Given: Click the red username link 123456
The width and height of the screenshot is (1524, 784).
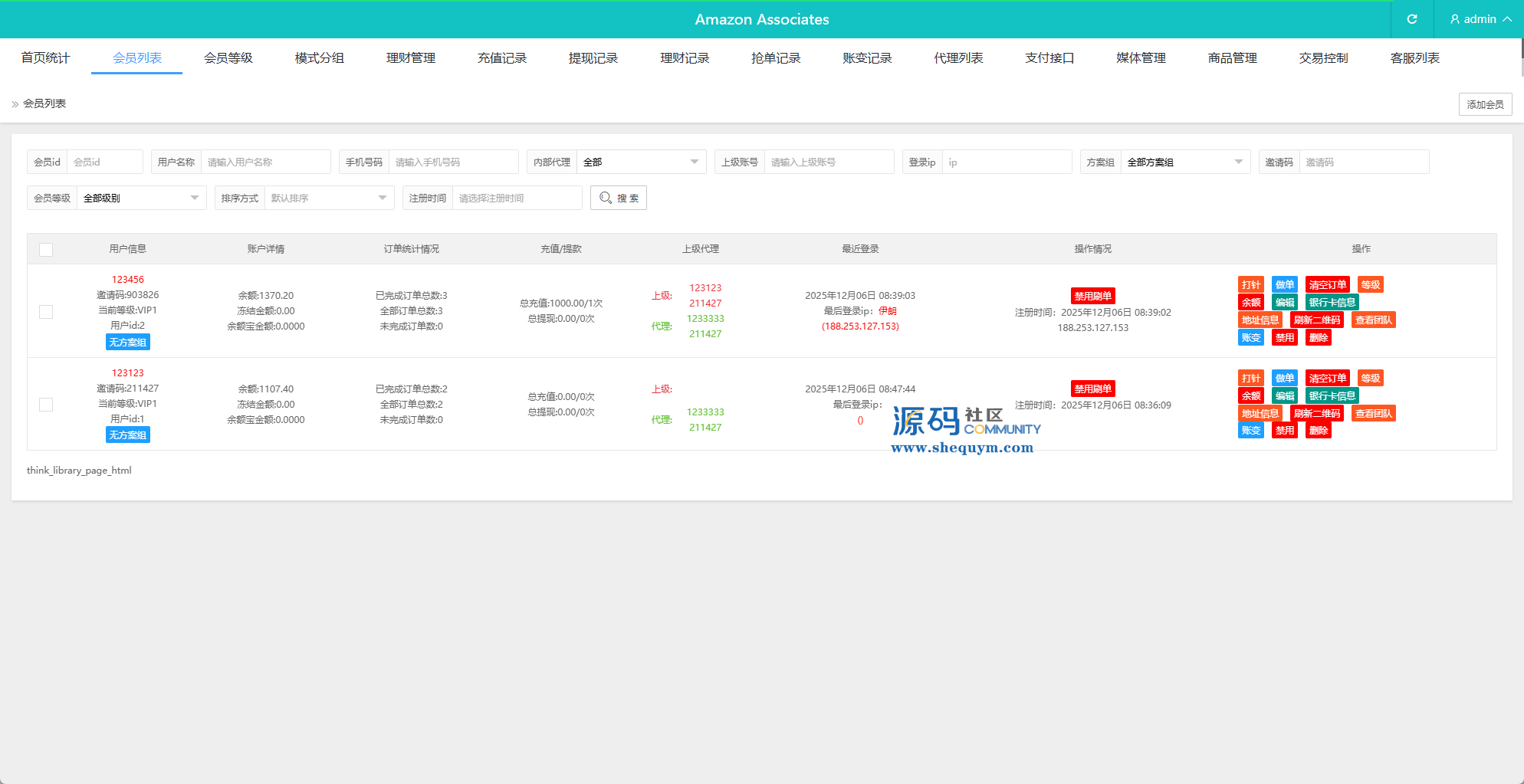Looking at the screenshot, I should [128, 280].
